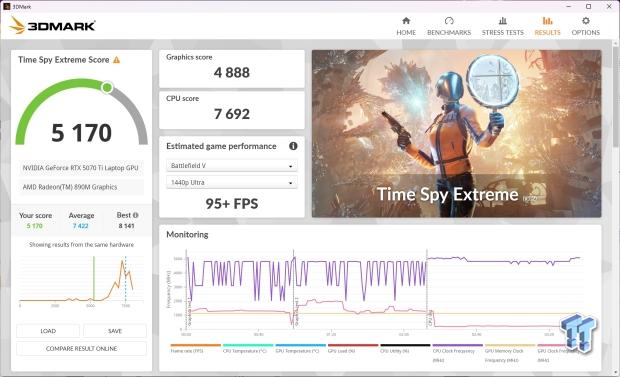Open the Stress Tests section

(503, 26)
